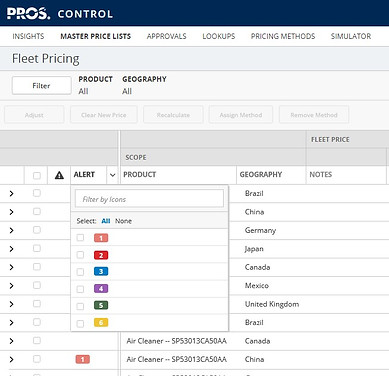Click the Germany geography cell
This screenshot has width=389, height=376.
[260, 230]
